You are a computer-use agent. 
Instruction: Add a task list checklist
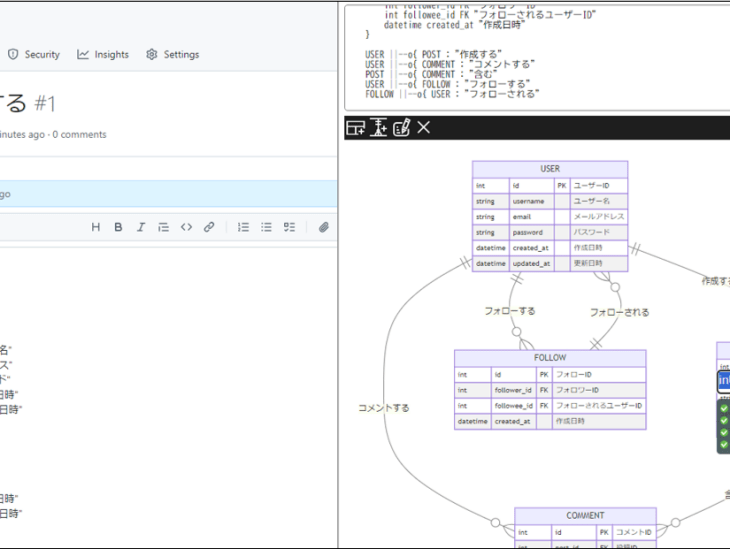[289, 227]
